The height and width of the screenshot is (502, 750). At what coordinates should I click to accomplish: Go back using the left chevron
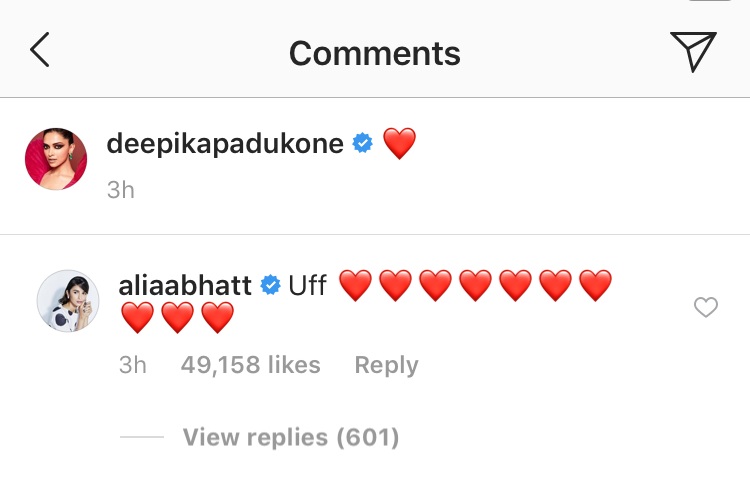40,50
